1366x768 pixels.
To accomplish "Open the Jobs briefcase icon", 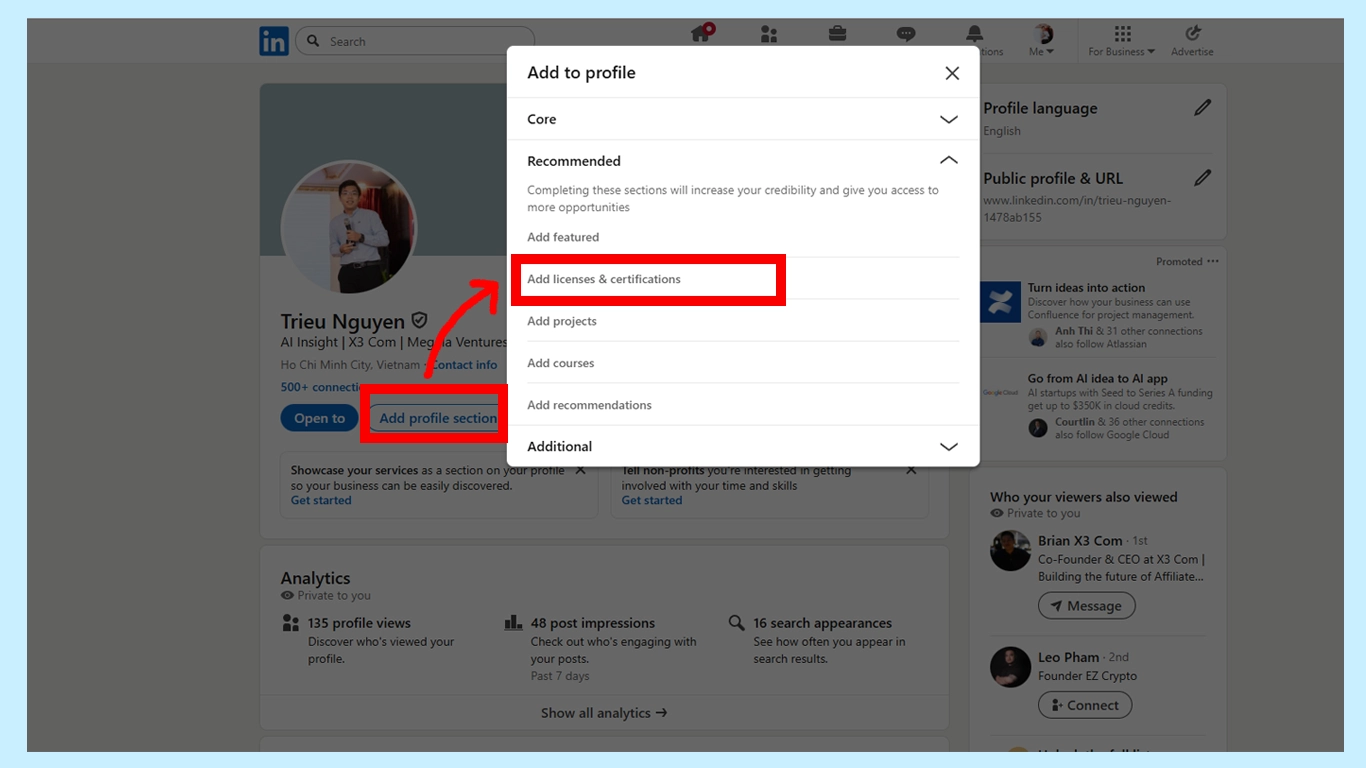I will click(837, 33).
